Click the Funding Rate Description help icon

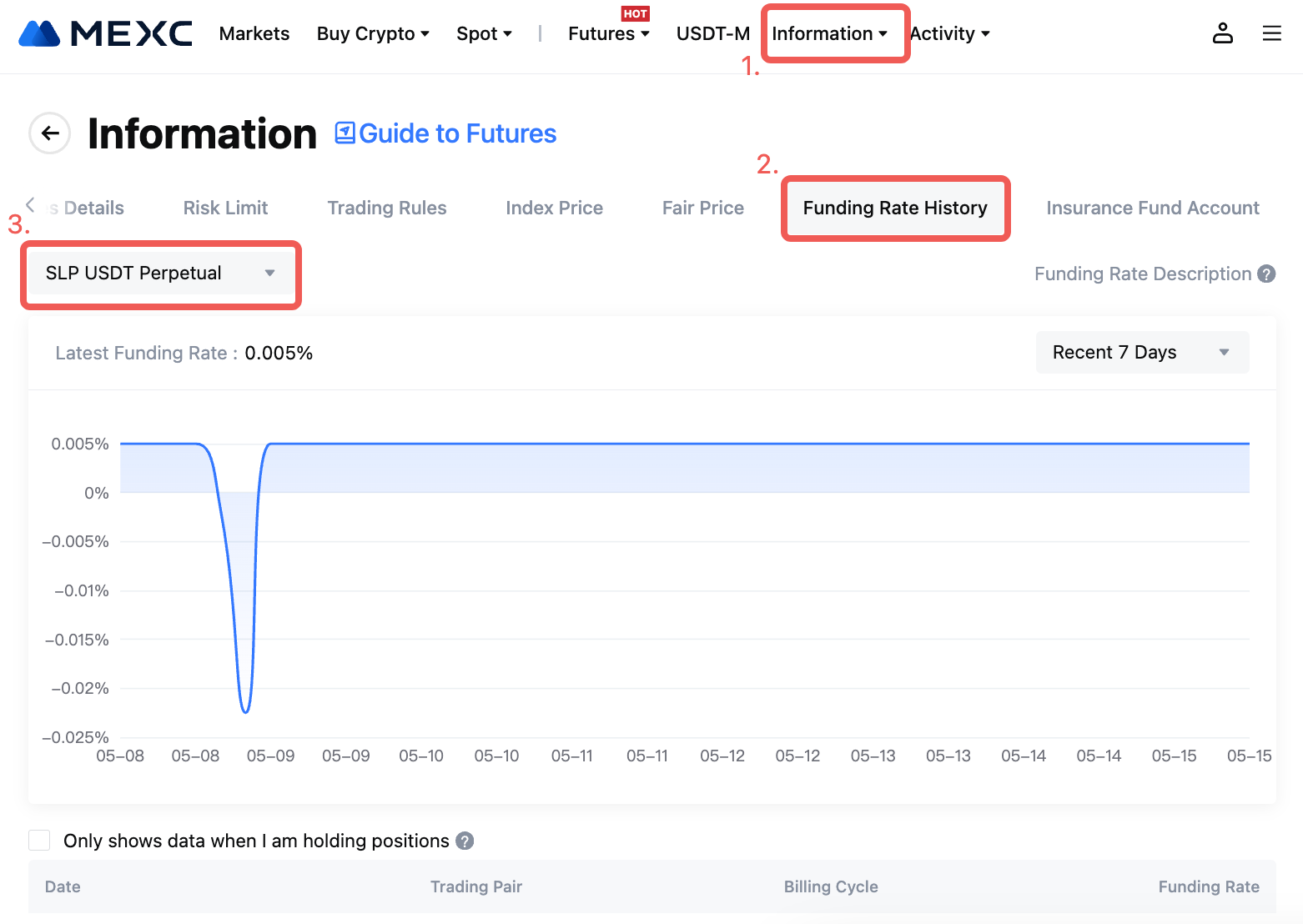coord(1266,274)
